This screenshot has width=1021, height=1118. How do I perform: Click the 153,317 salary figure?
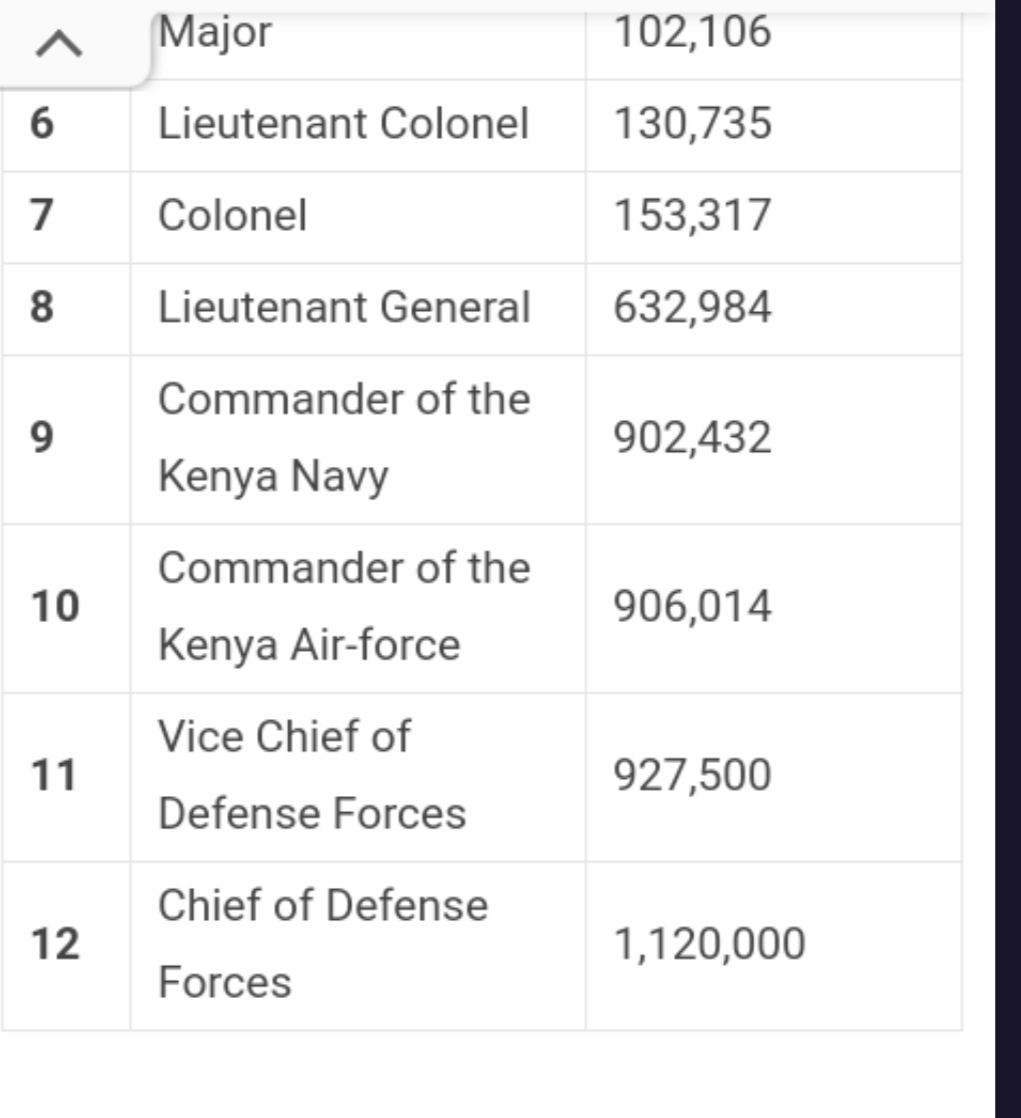click(692, 215)
